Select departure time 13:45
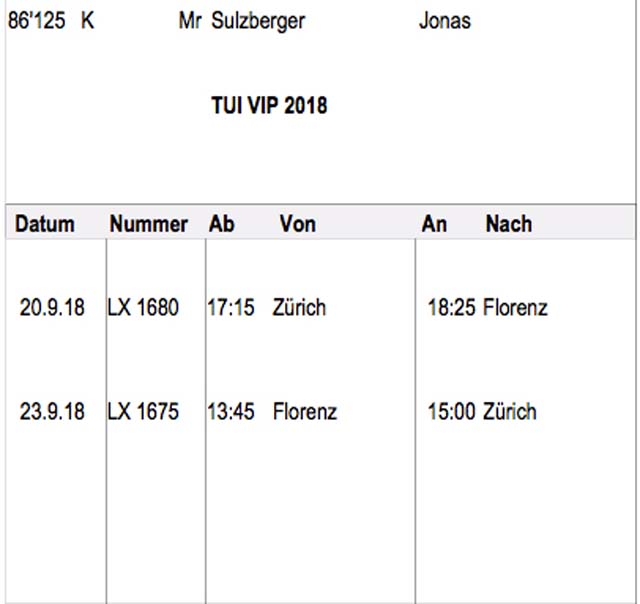Image resolution: width=640 pixels, height=604 pixels. (x=231, y=411)
